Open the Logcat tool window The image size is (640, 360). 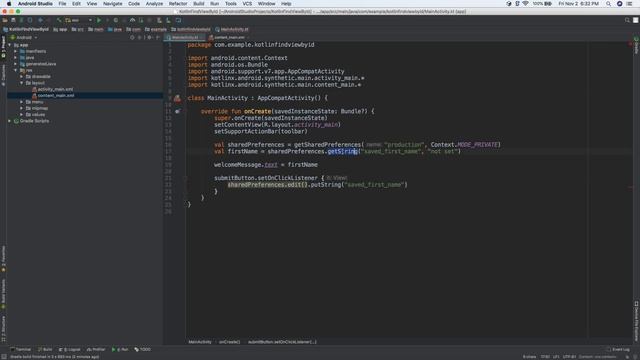tap(70, 349)
